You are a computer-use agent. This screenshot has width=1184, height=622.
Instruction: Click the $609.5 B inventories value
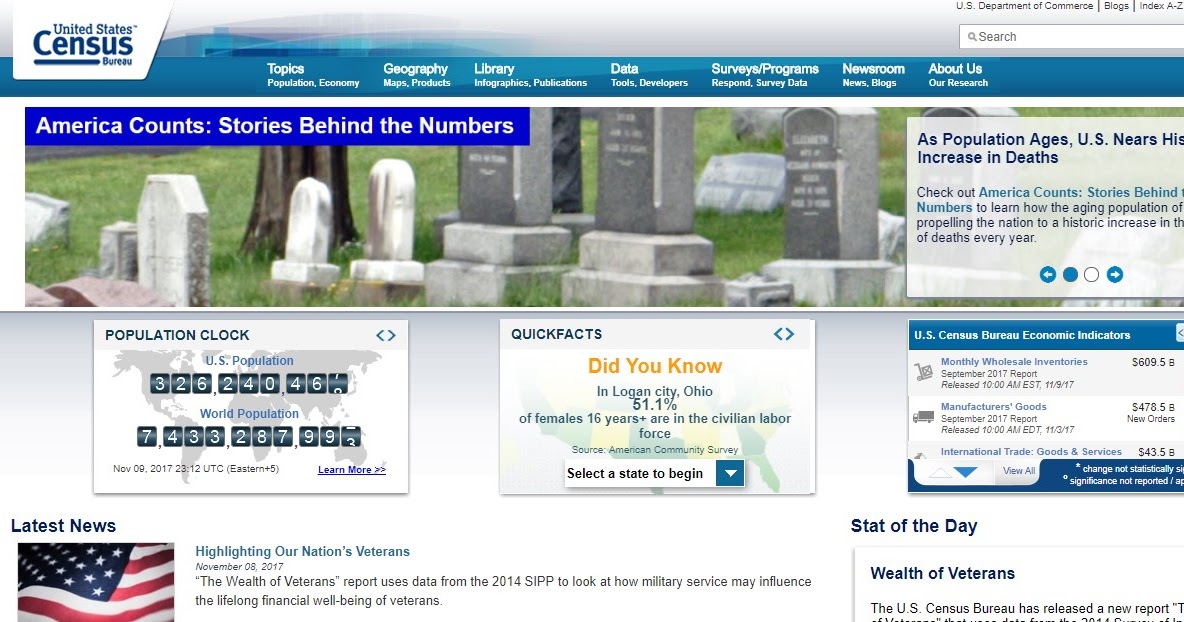[x=1153, y=362]
